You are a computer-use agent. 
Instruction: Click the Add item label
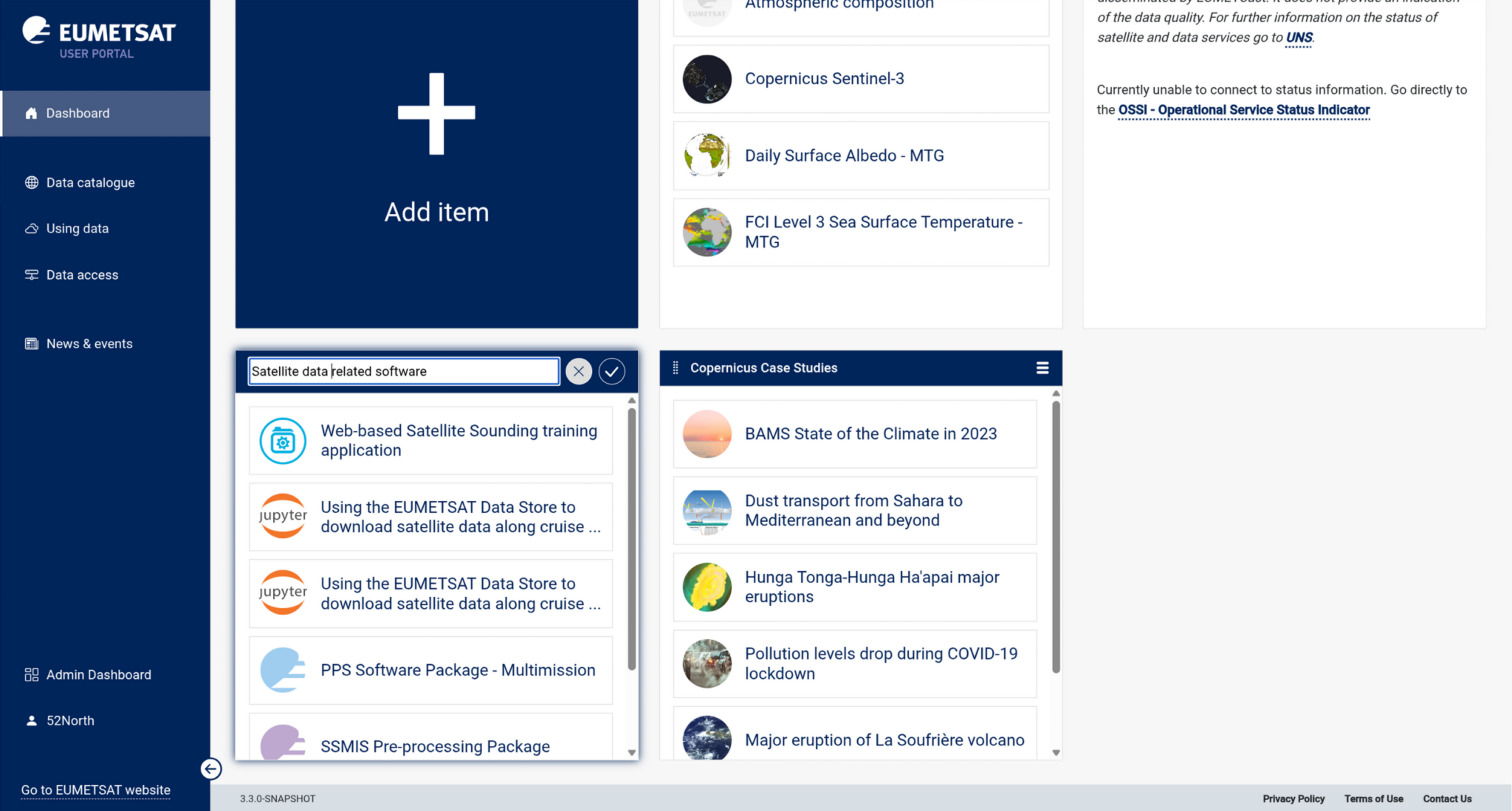pos(436,213)
